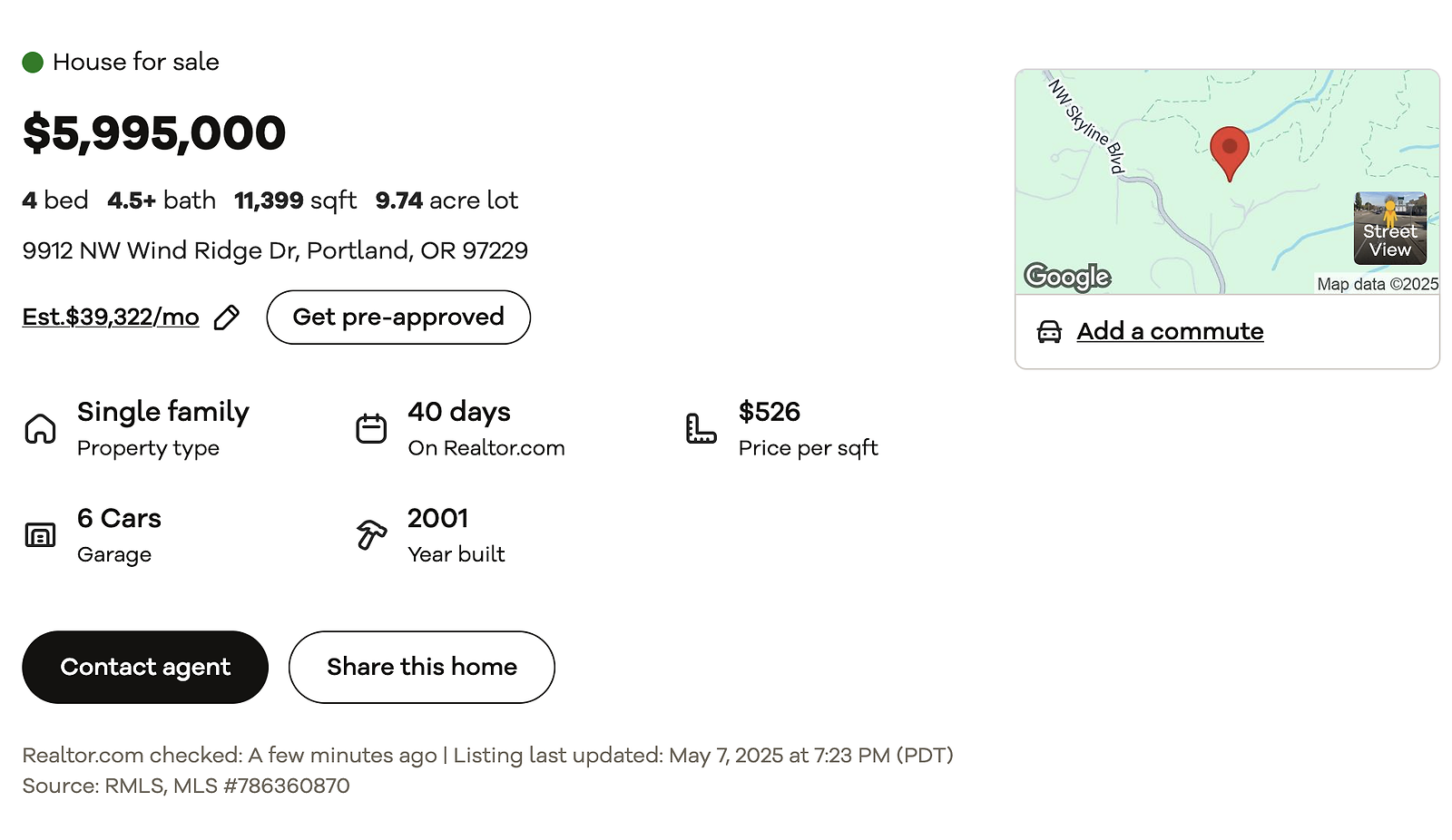Click the house icon for Property type
1452x840 pixels.
40,428
